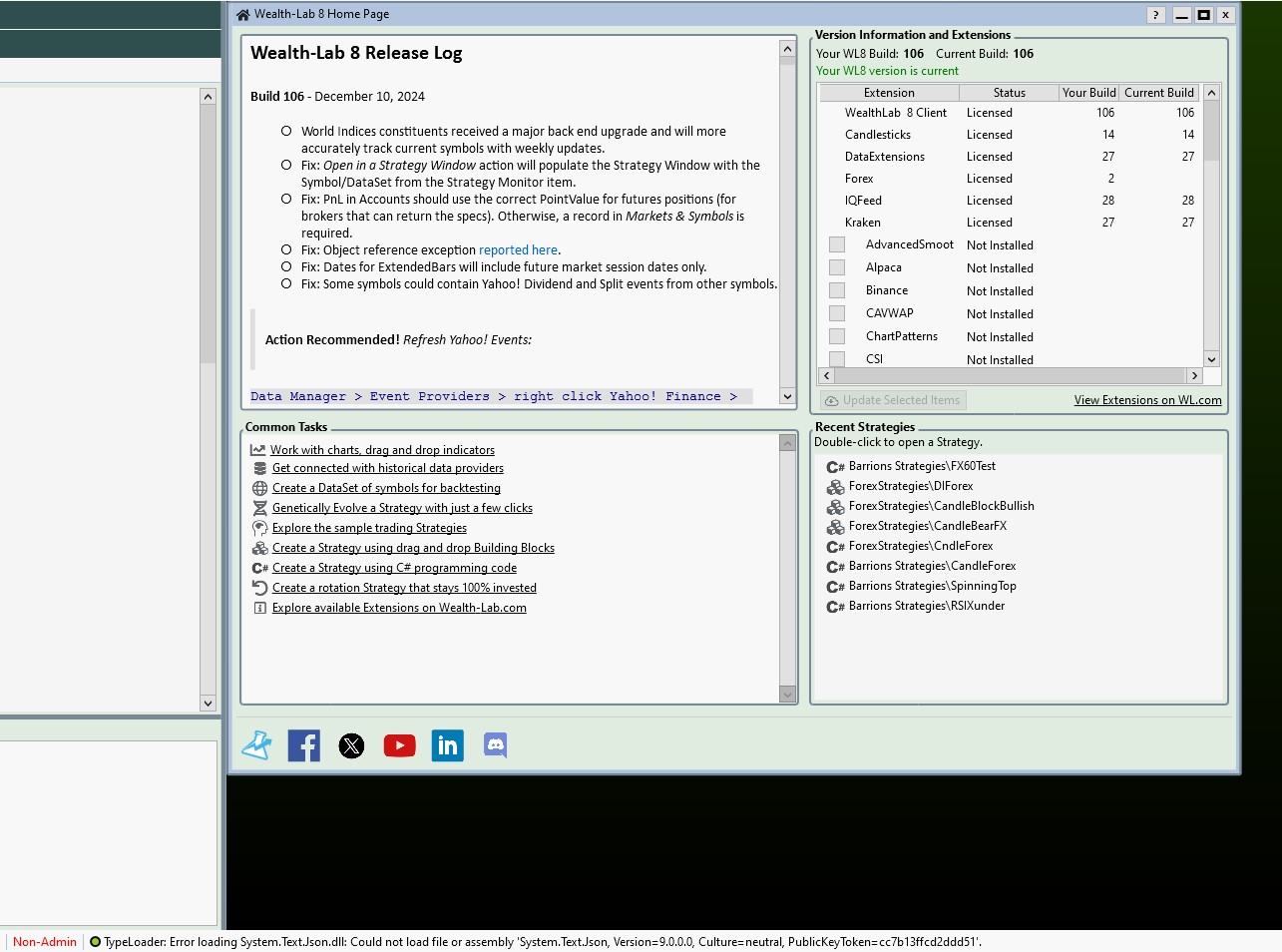Image resolution: width=1282 pixels, height=952 pixels.
Task: Select the Candlesticks extension row
Action: click(1011, 135)
